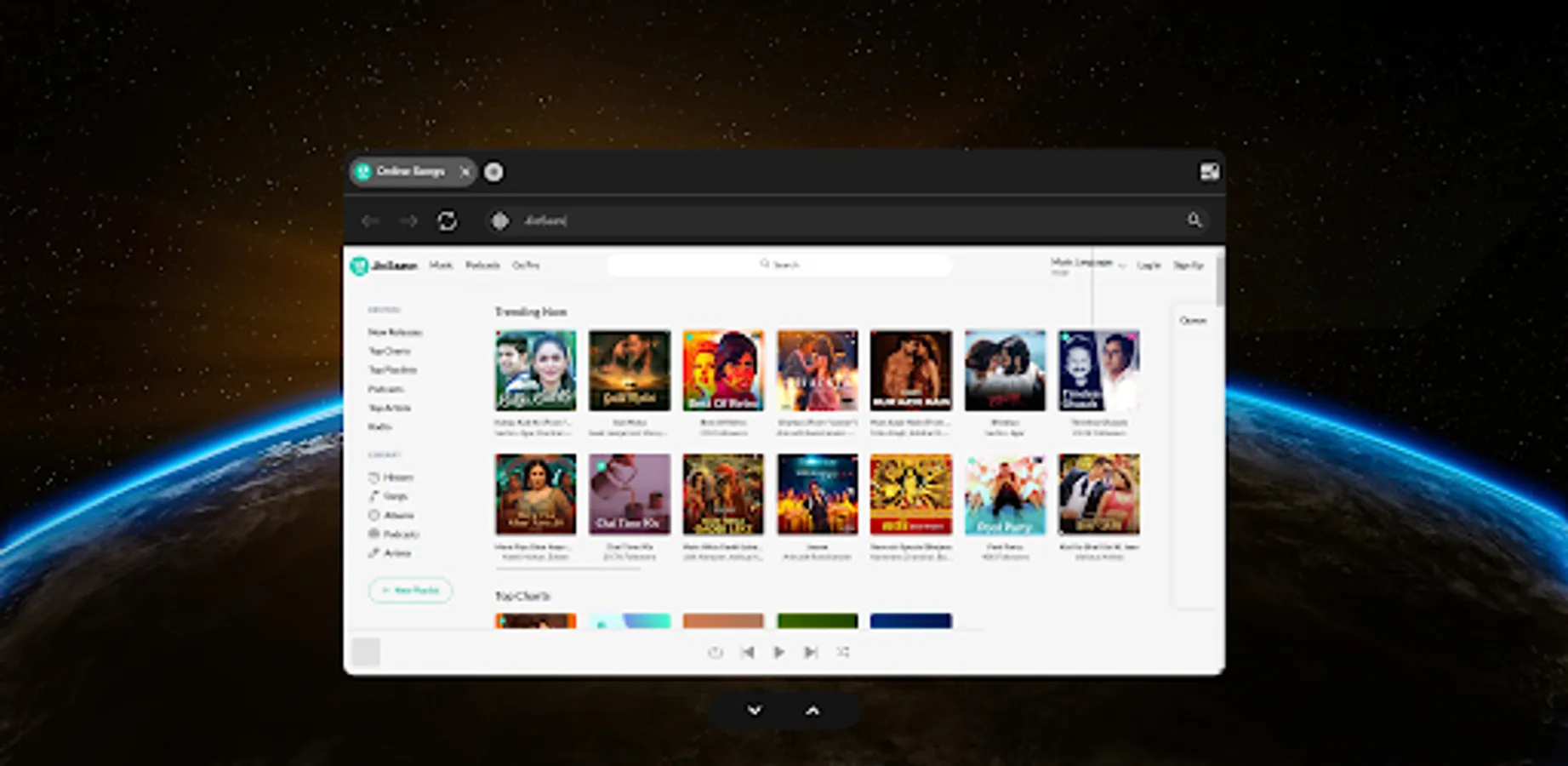Click the page's vertical scrollbar thumb
The width and height of the screenshot is (1568, 766).
(1220, 281)
